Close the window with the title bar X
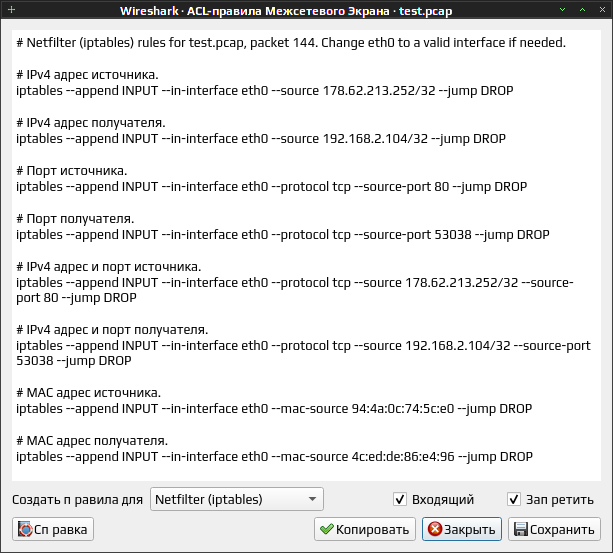Image resolution: width=613 pixels, height=553 pixels. [x=602, y=10]
